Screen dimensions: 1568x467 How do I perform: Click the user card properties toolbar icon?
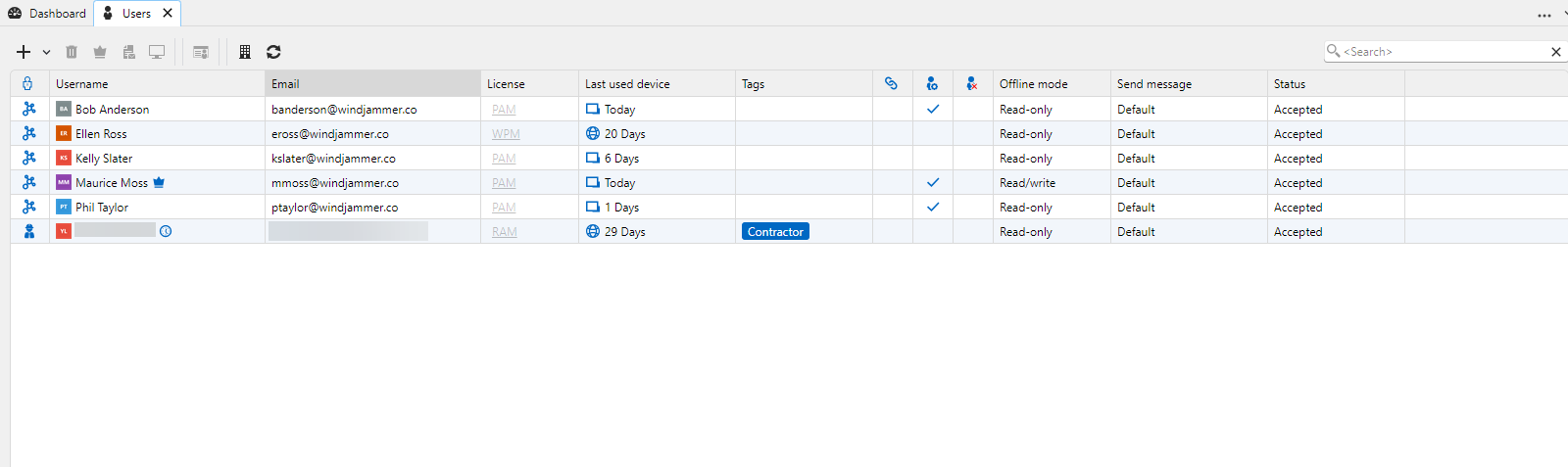click(x=201, y=52)
